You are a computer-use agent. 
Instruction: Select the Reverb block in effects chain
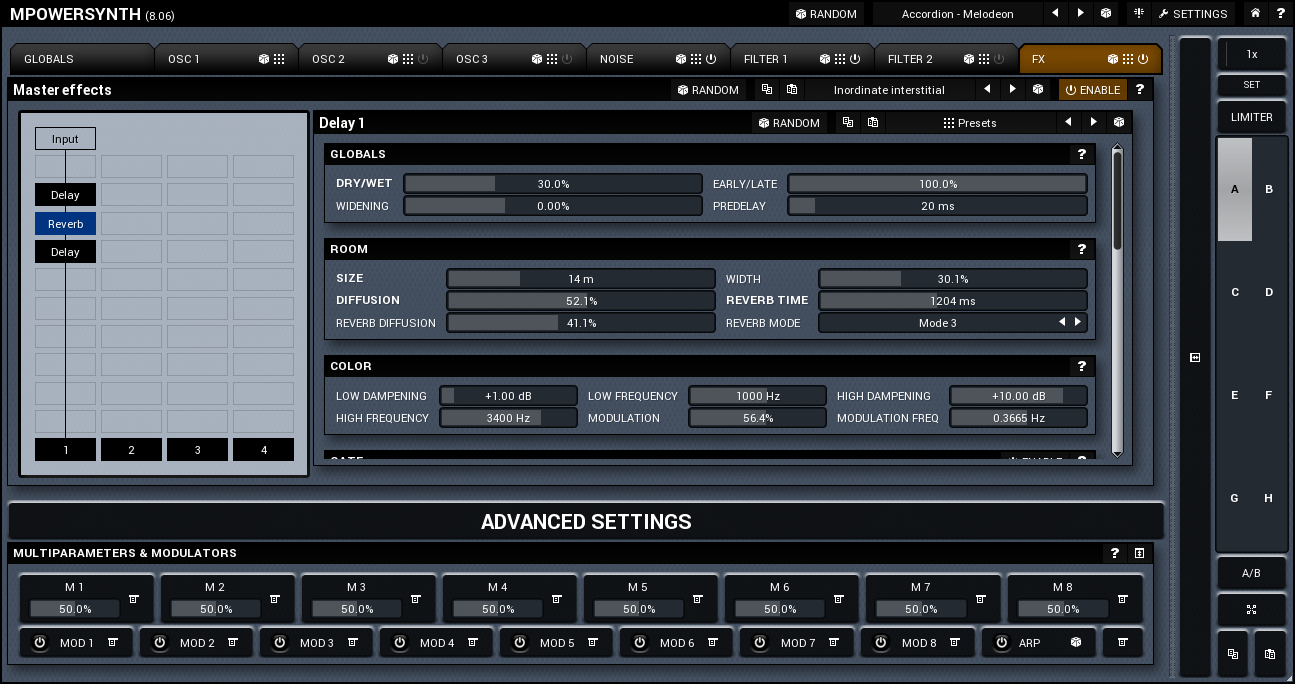coord(65,224)
